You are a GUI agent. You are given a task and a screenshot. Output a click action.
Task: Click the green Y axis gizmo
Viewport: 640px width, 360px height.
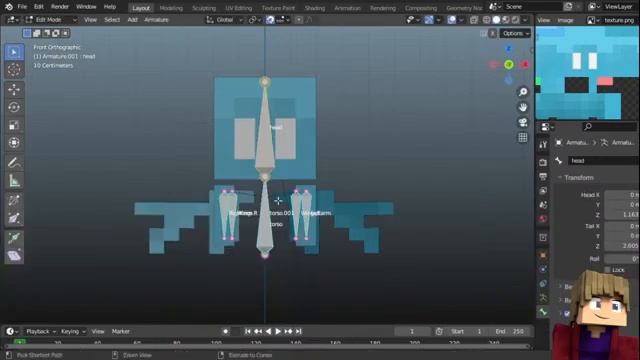tap(509, 64)
